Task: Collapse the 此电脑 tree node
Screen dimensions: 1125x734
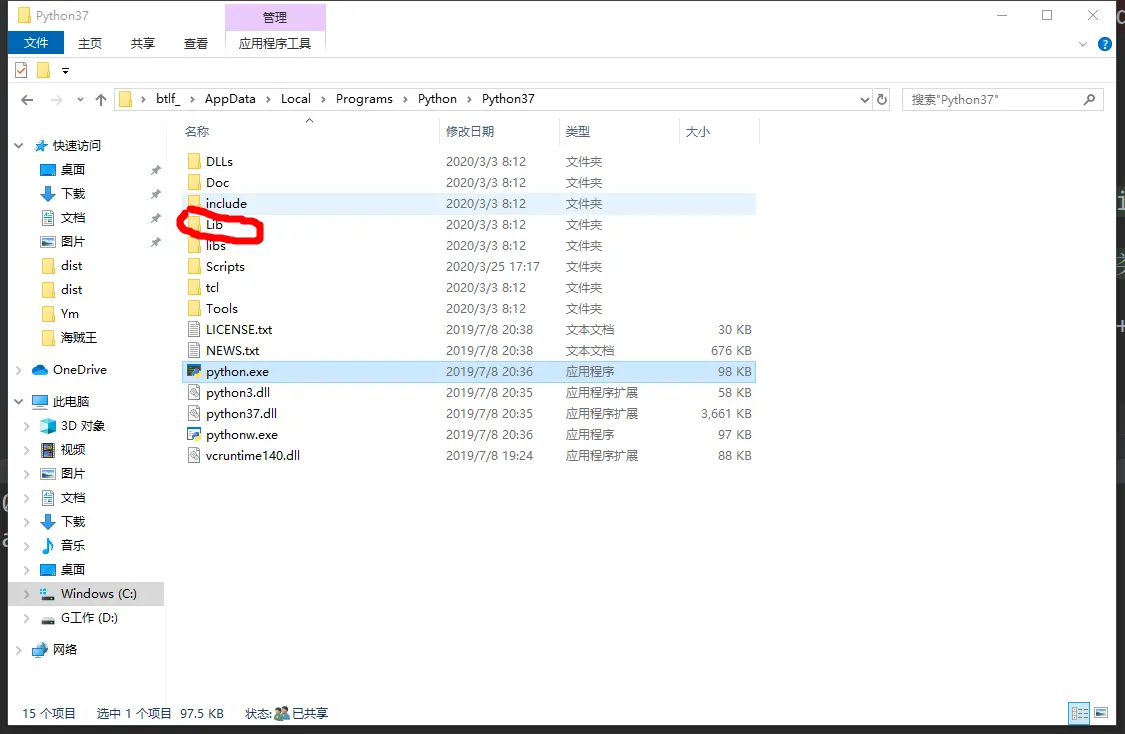Action: click(19, 402)
